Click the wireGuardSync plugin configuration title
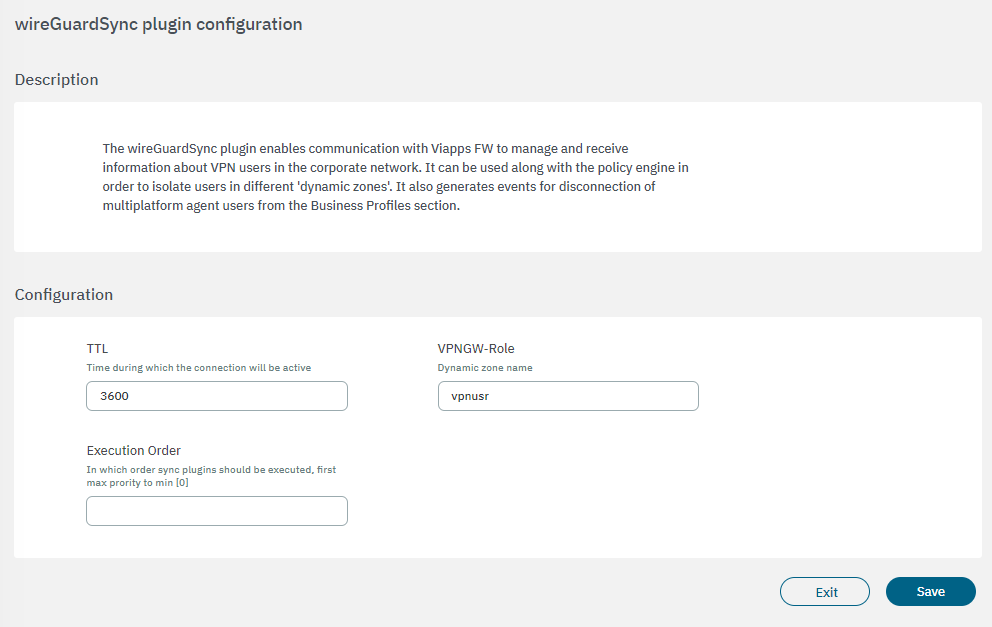This screenshot has height=627, width=992. [158, 24]
